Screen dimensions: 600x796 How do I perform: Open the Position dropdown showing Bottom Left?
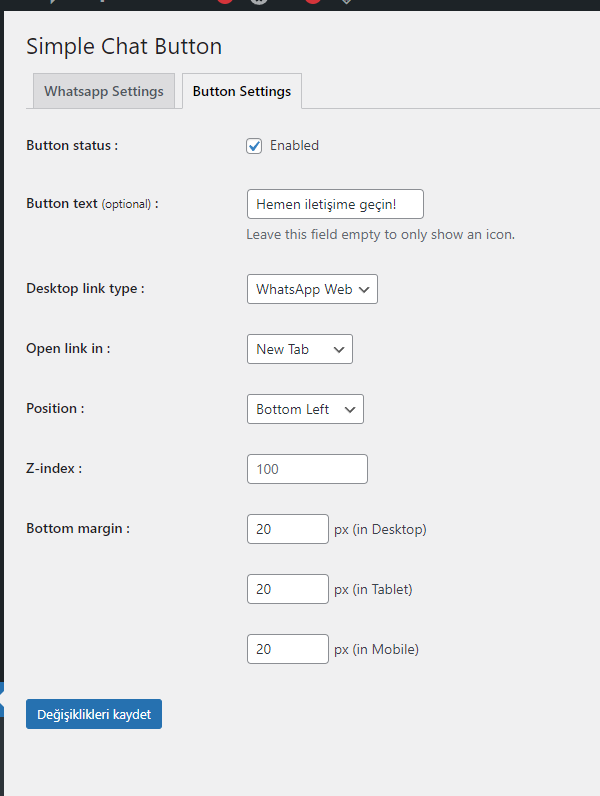click(305, 409)
